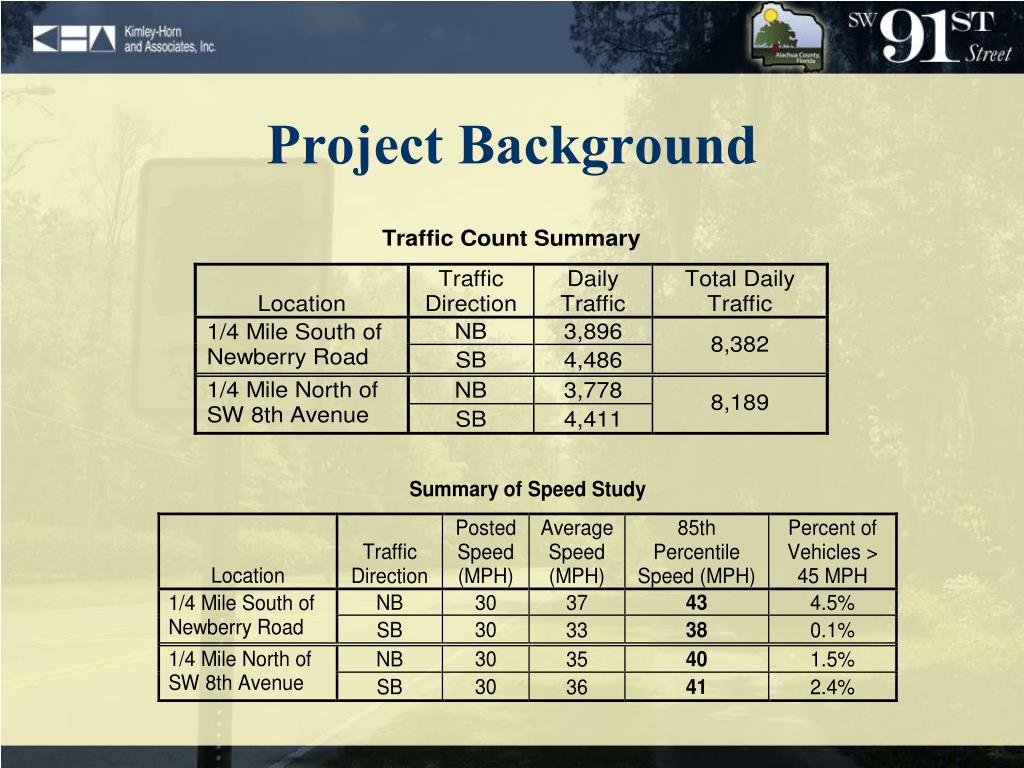Click the SW 91st Street logo
The image size is (1024, 768).
pyautogui.click(x=930, y=37)
